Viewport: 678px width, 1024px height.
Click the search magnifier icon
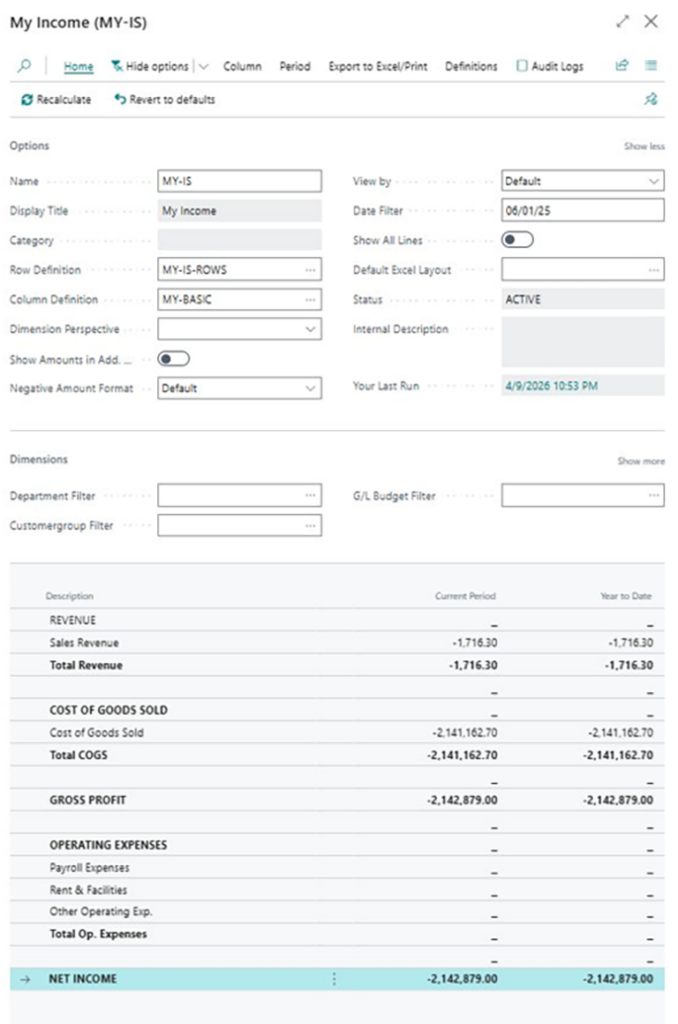click(24, 66)
